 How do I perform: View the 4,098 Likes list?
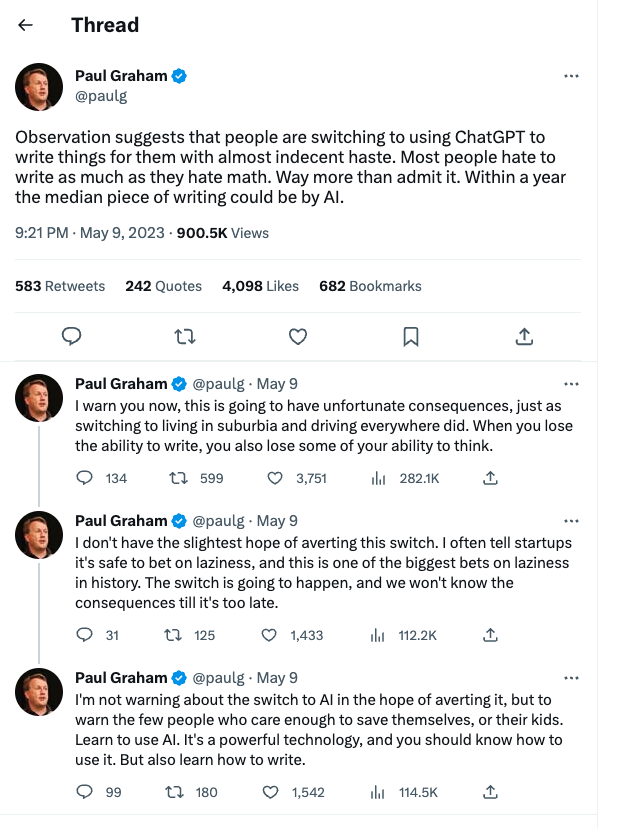260,286
